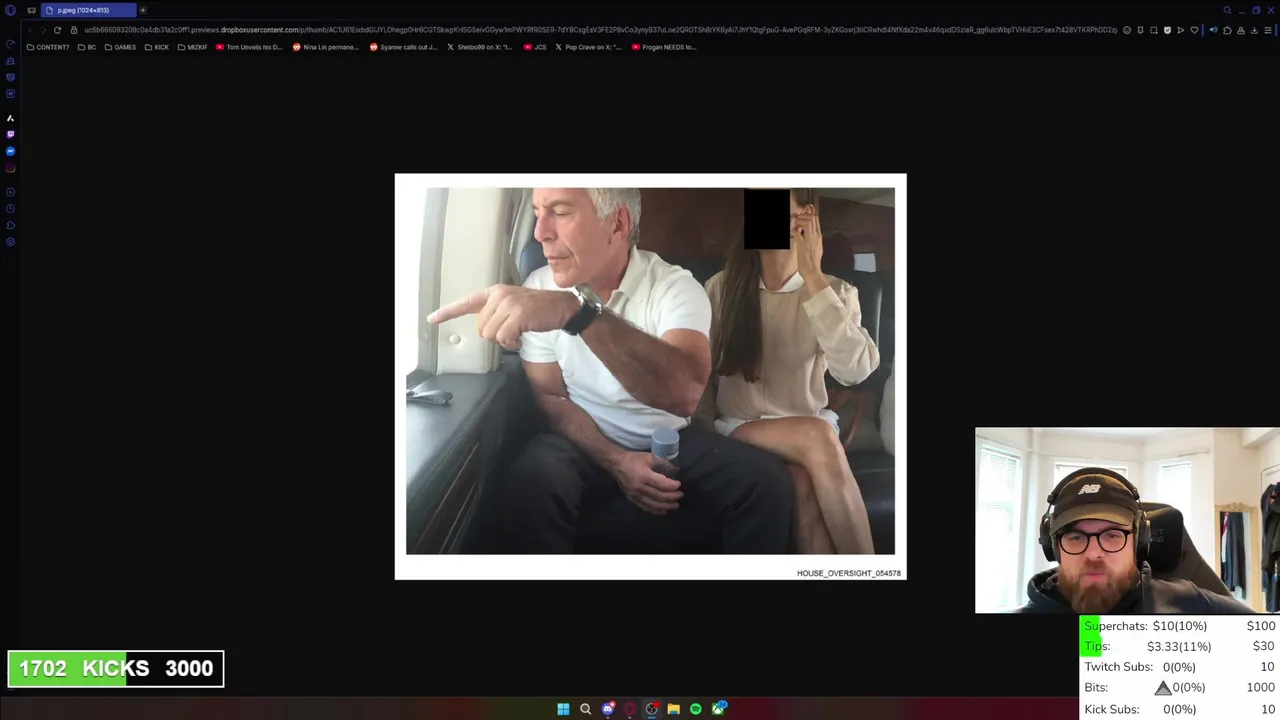Toggle the ad blocker shield icon
Image resolution: width=1280 pixels, height=720 pixels.
pos(1167,30)
